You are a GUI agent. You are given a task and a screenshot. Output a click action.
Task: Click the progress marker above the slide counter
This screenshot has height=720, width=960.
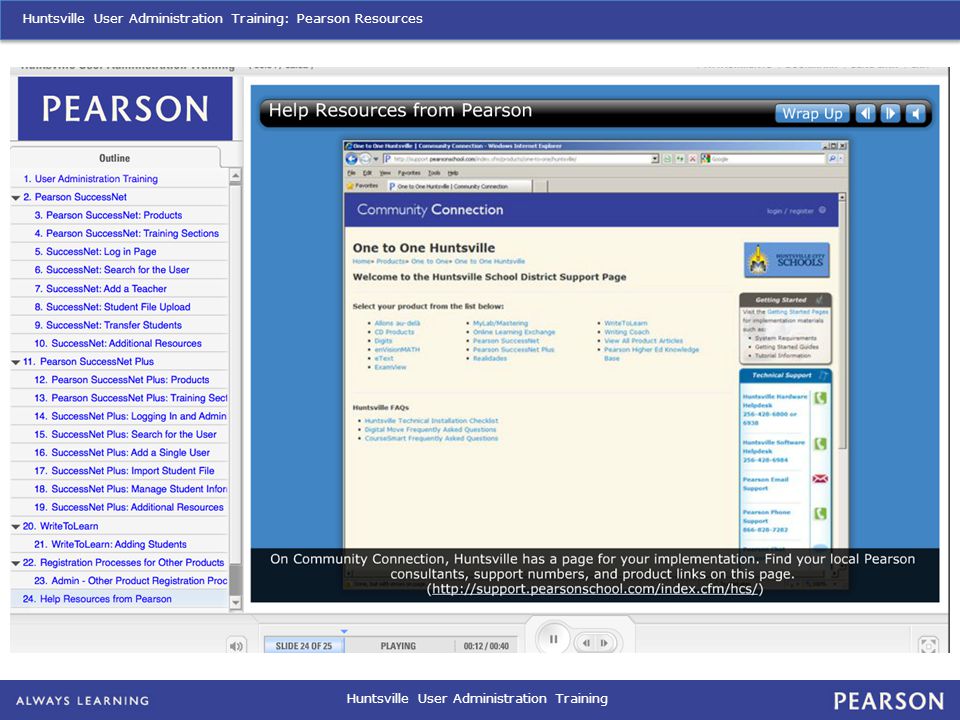344,631
